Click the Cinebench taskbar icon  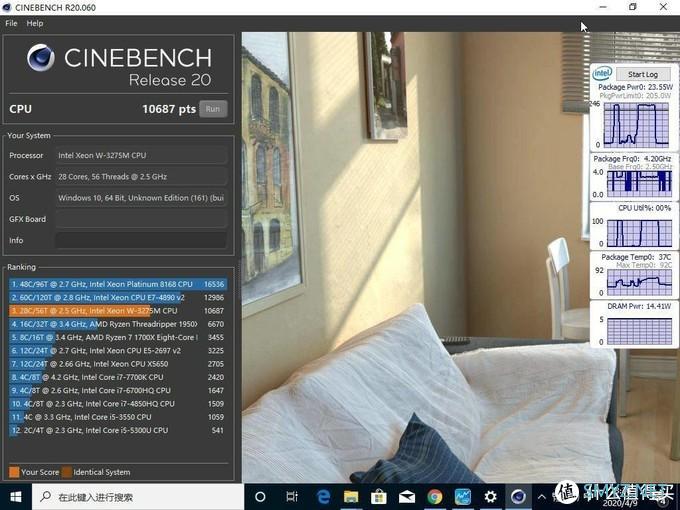518,497
